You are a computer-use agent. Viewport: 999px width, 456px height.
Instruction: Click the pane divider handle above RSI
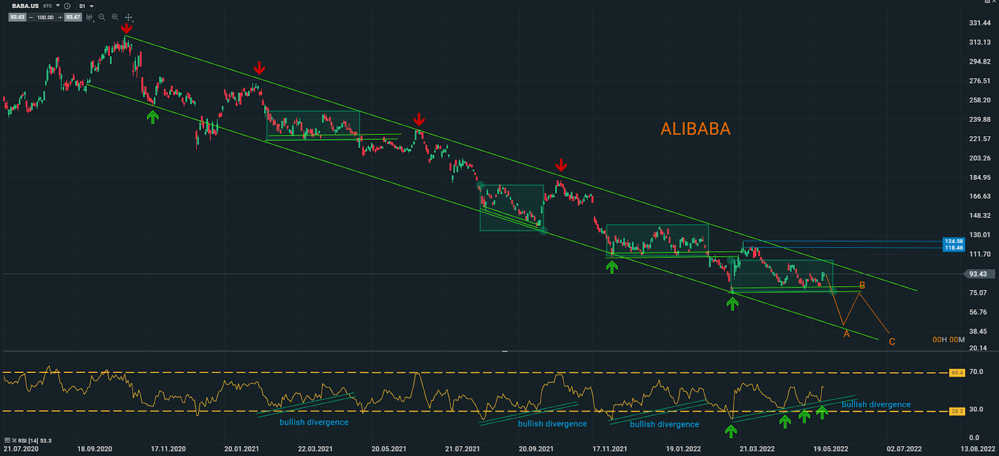[505, 352]
